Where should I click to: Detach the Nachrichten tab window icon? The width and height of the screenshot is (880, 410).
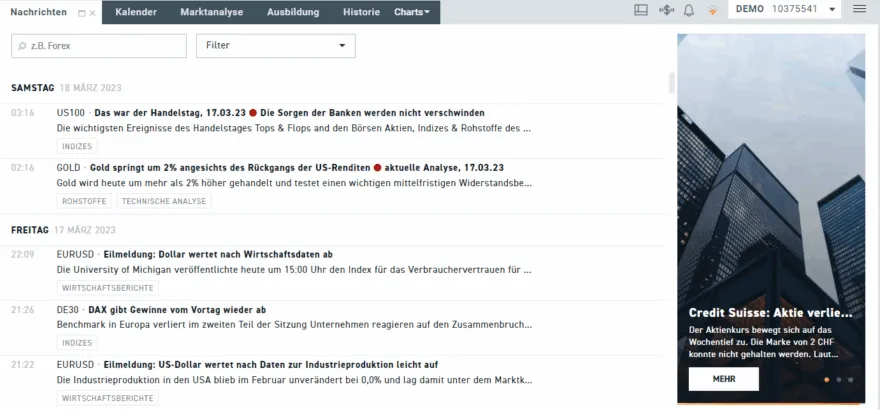pyautogui.click(x=82, y=13)
